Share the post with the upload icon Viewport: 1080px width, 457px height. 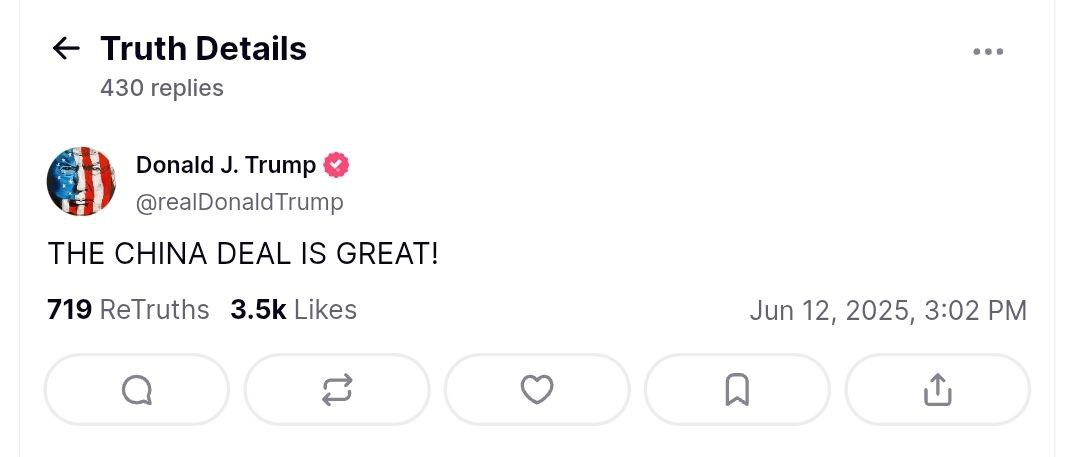pyautogui.click(x=937, y=390)
